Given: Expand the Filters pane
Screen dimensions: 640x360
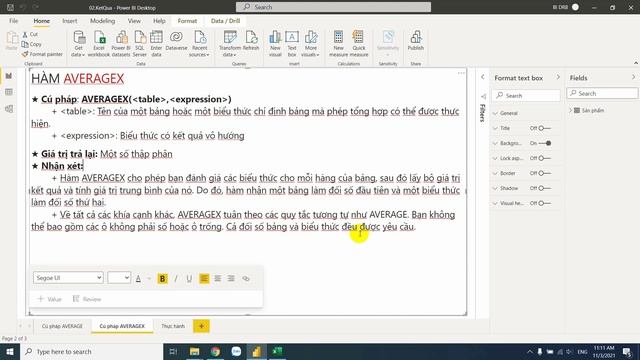Looking at the screenshot, I should (482, 77).
